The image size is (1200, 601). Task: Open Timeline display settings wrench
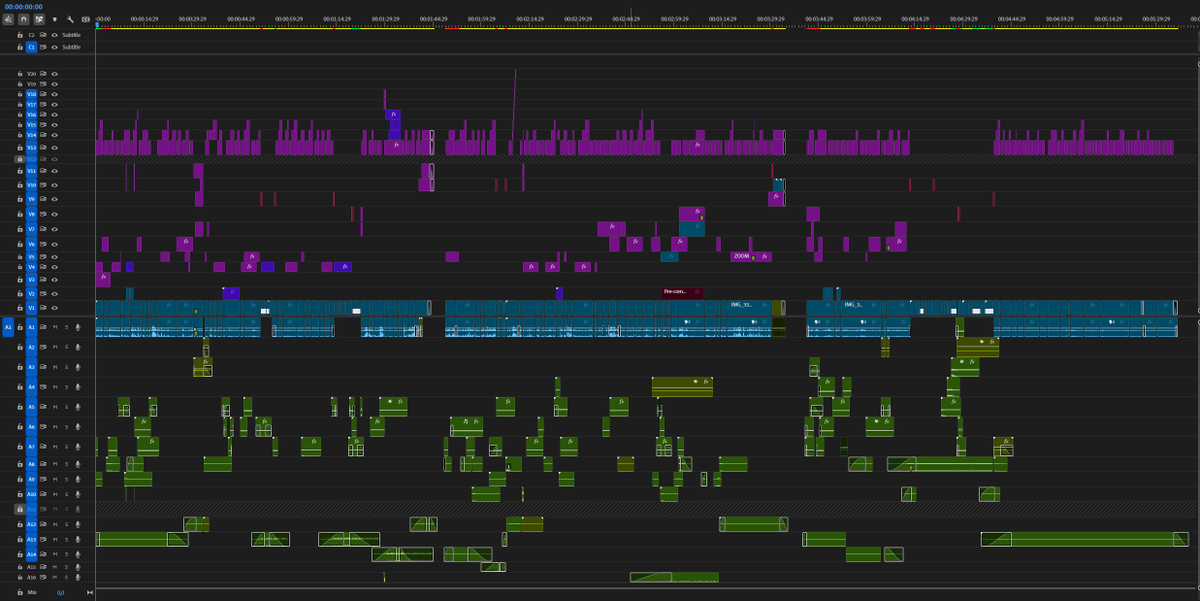pos(70,19)
